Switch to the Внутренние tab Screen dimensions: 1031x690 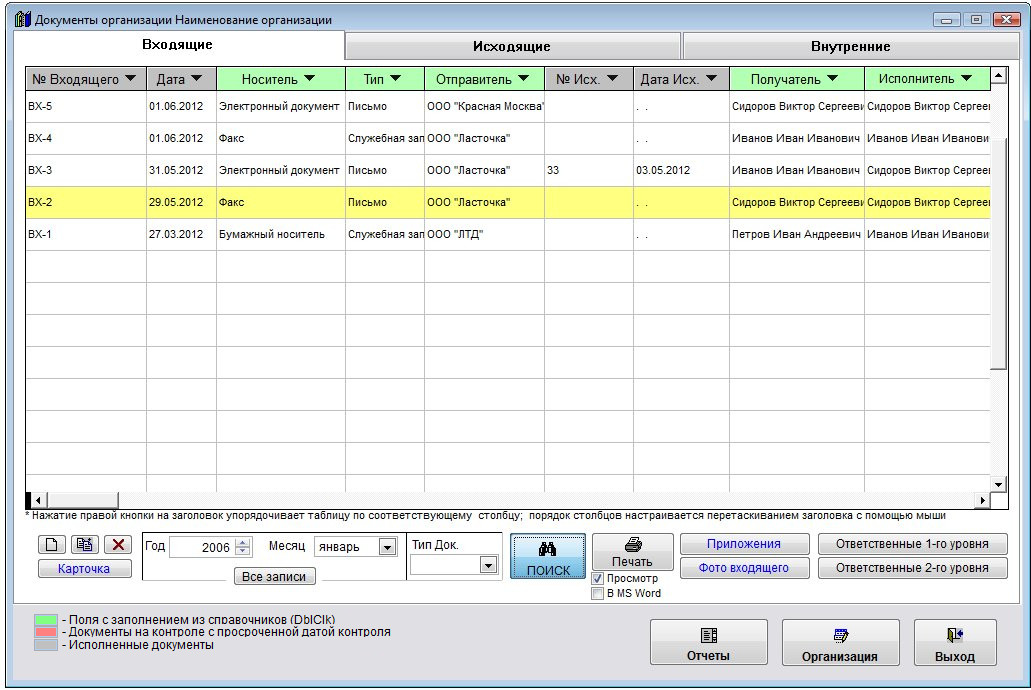point(850,46)
